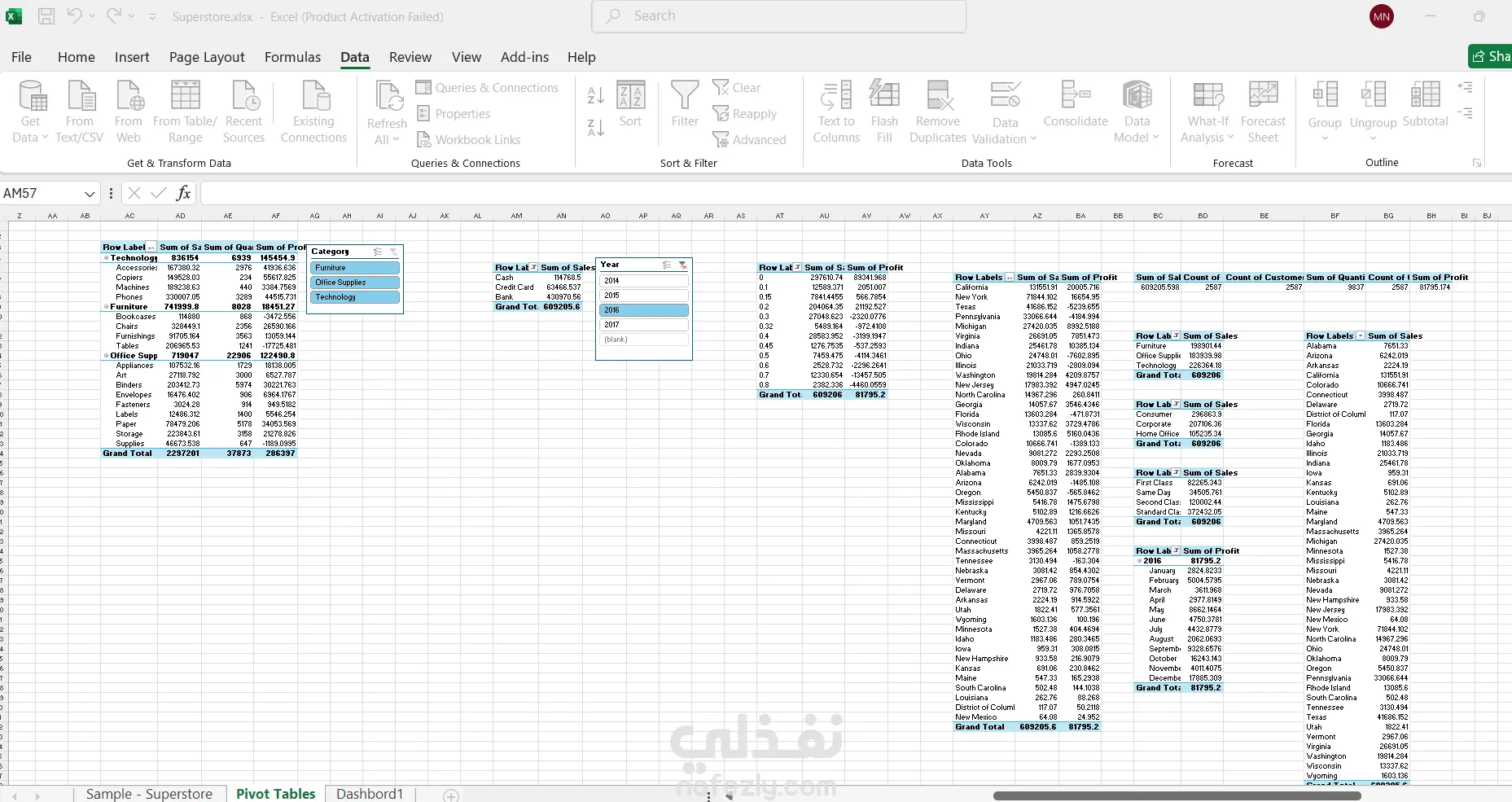Select 2017 in Year slicer
Screen dimensions: 1512x802
[644, 325]
